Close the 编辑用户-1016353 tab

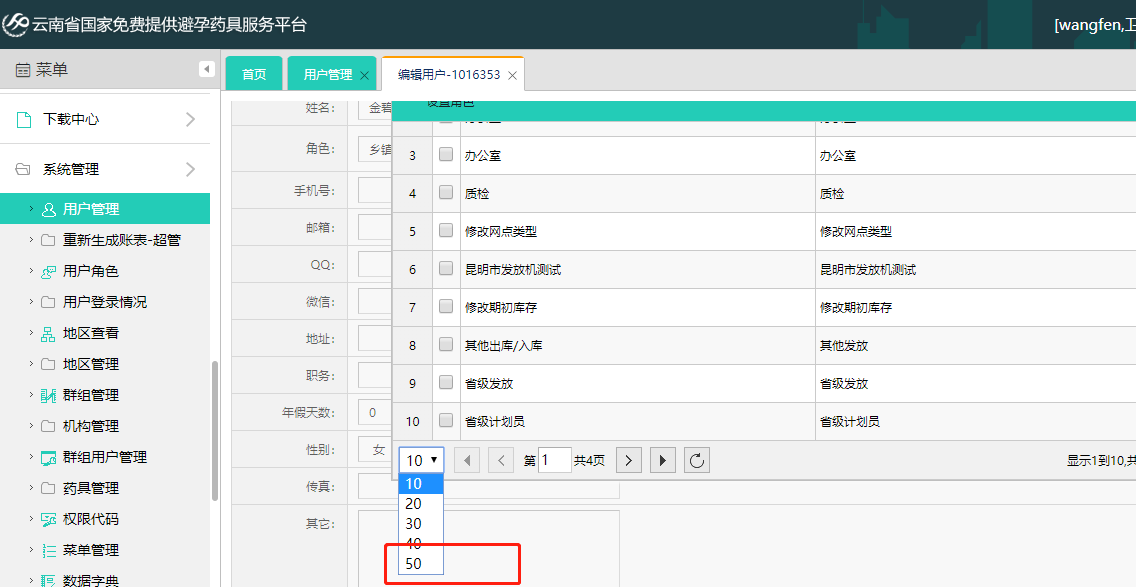512,75
